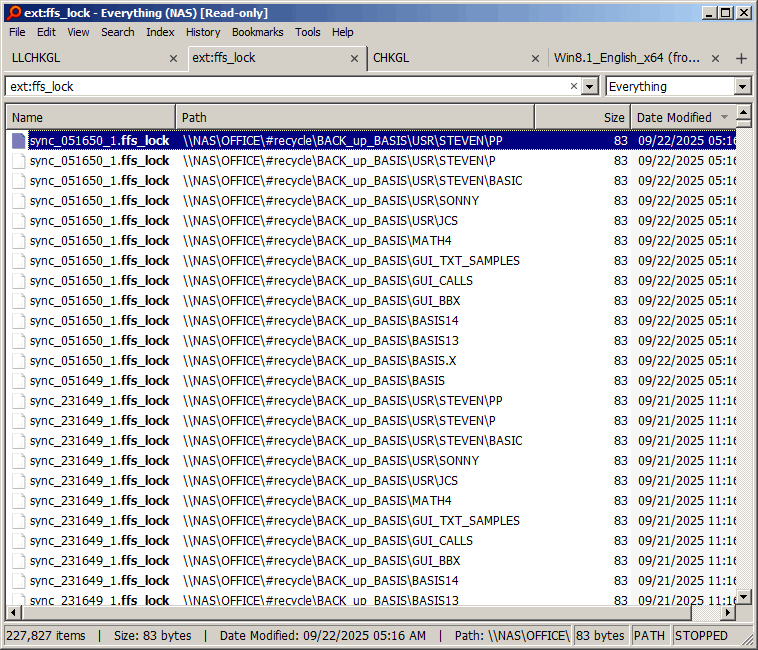This screenshot has width=758, height=650.
Task: Close the CHKGL tab
Action: (x=535, y=58)
